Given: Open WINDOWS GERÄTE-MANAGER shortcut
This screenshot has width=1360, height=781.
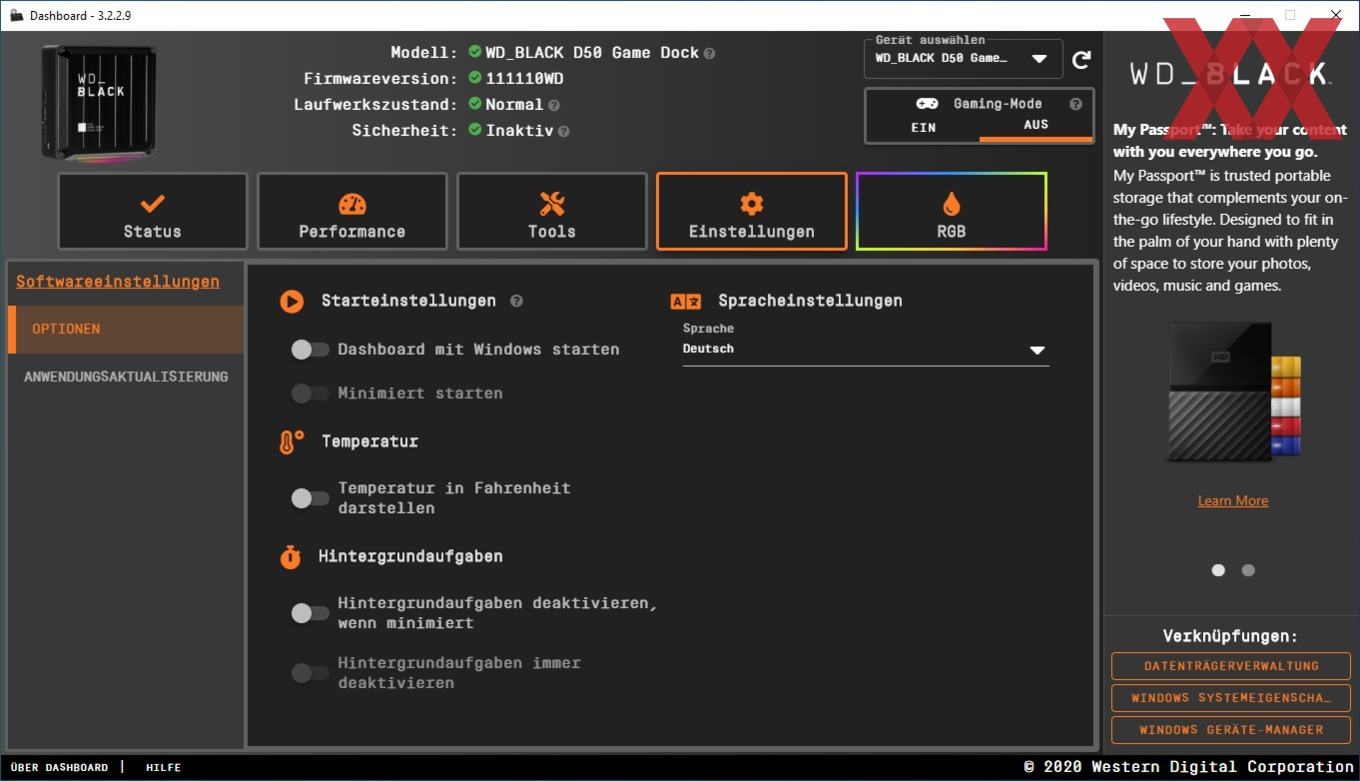Looking at the screenshot, I should (1231, 730).
